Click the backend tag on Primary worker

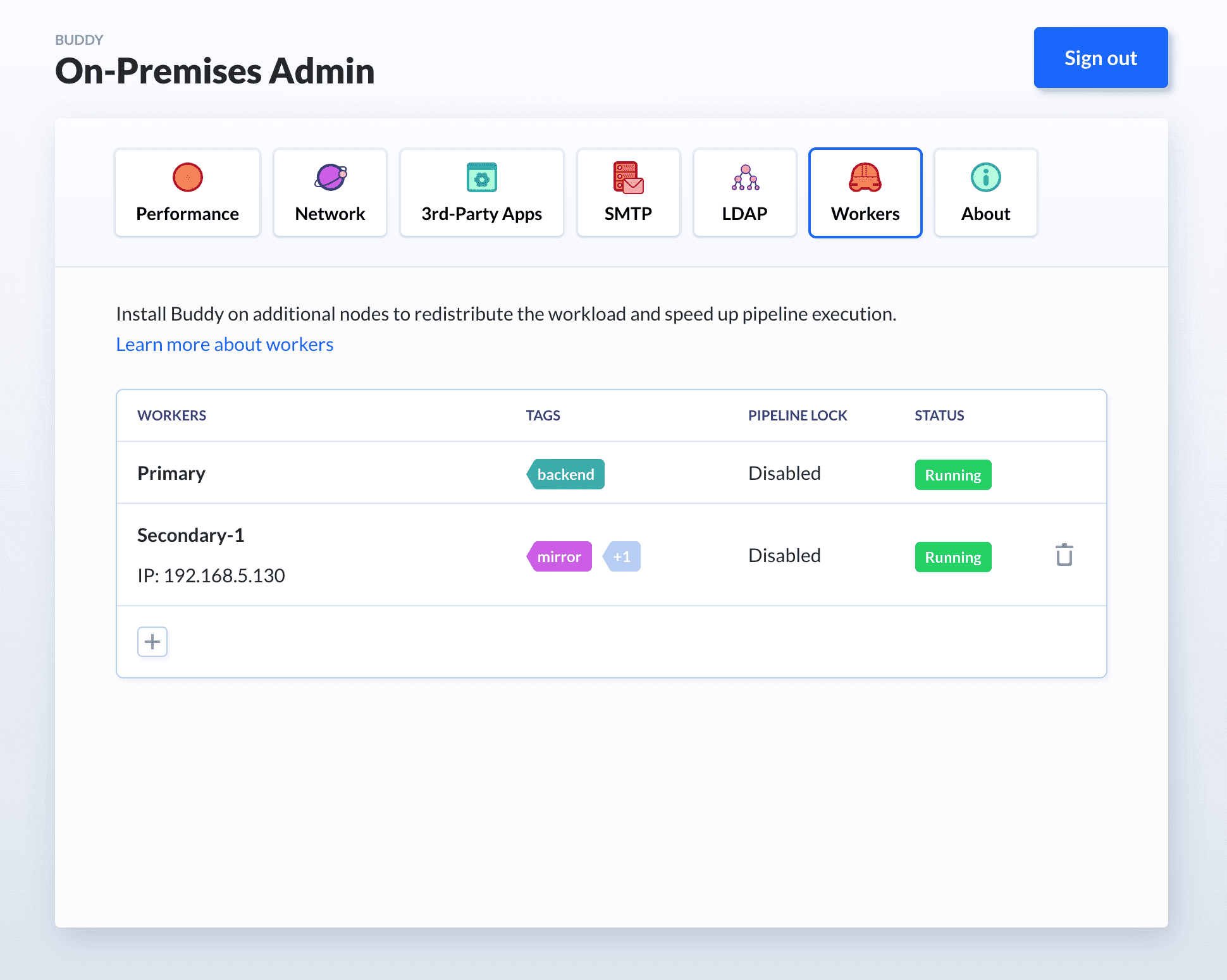pyautogui.click(x=565, y=474)
